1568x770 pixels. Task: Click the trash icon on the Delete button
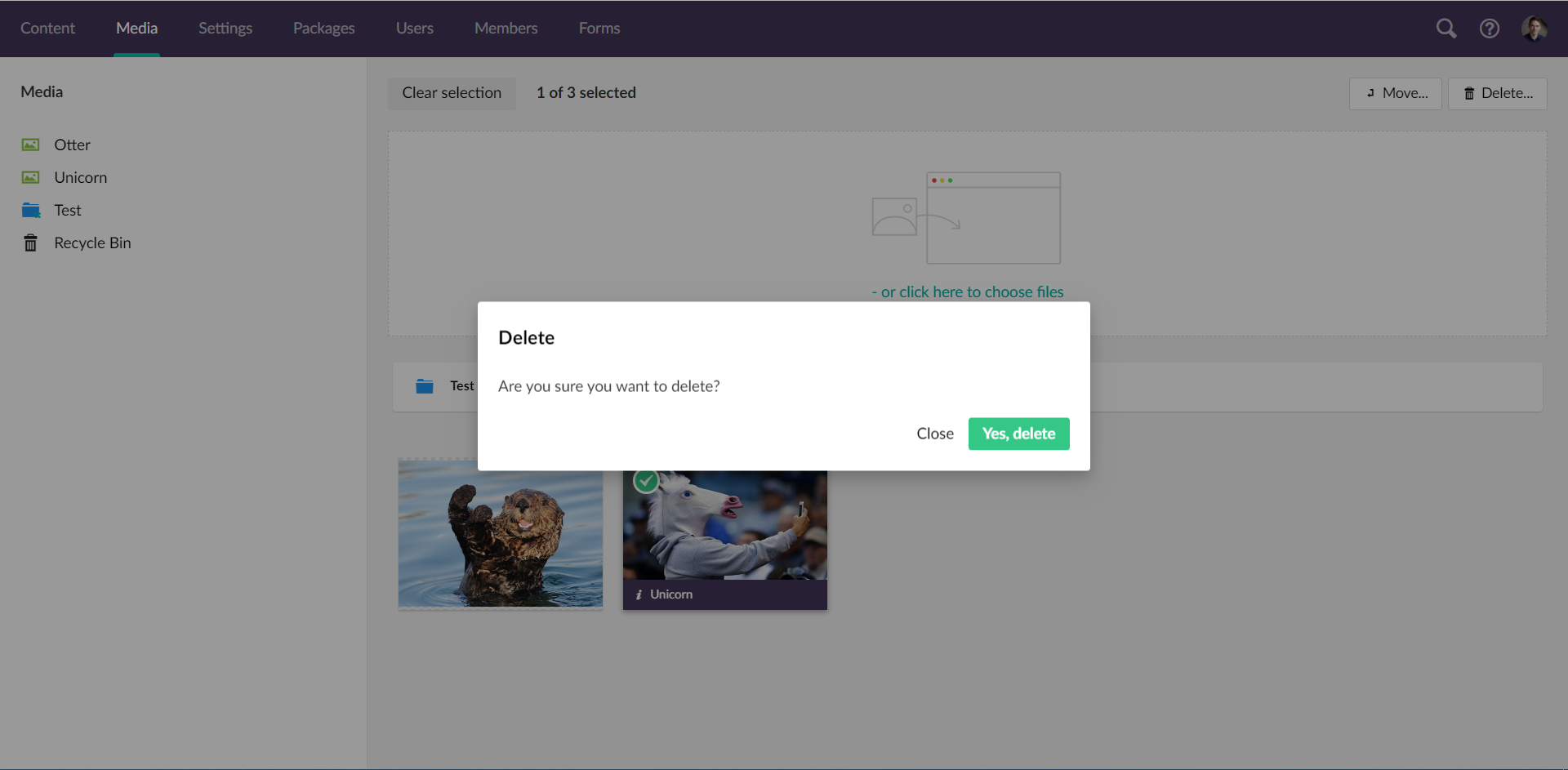click(1468, 92)
